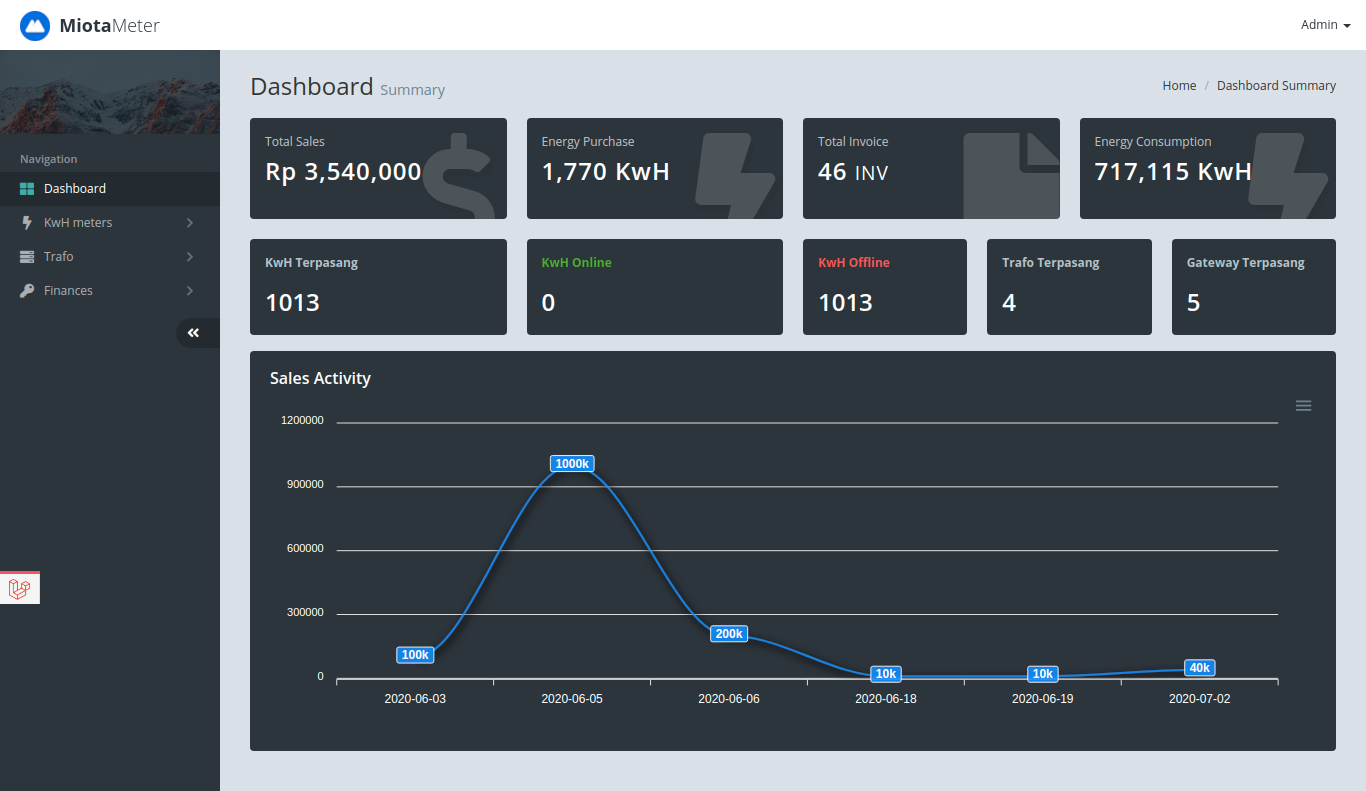Open the Laravel debug bar icon
The width and height of the screenshot is (1366, 791).
19,589
